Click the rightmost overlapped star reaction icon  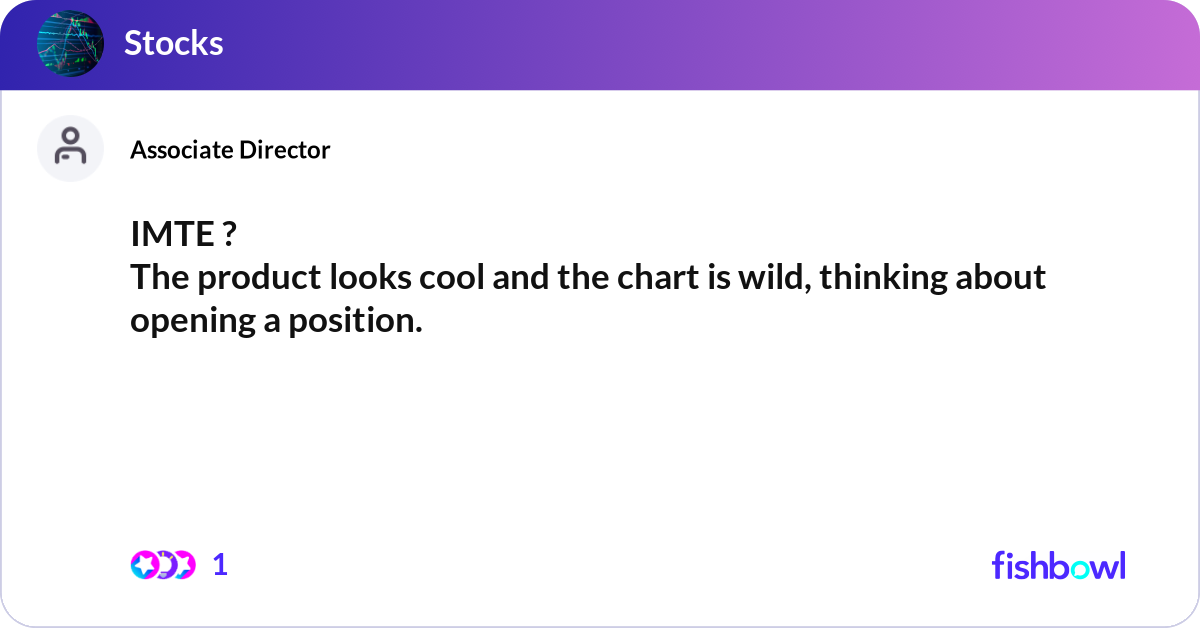(x=184, y=565)
